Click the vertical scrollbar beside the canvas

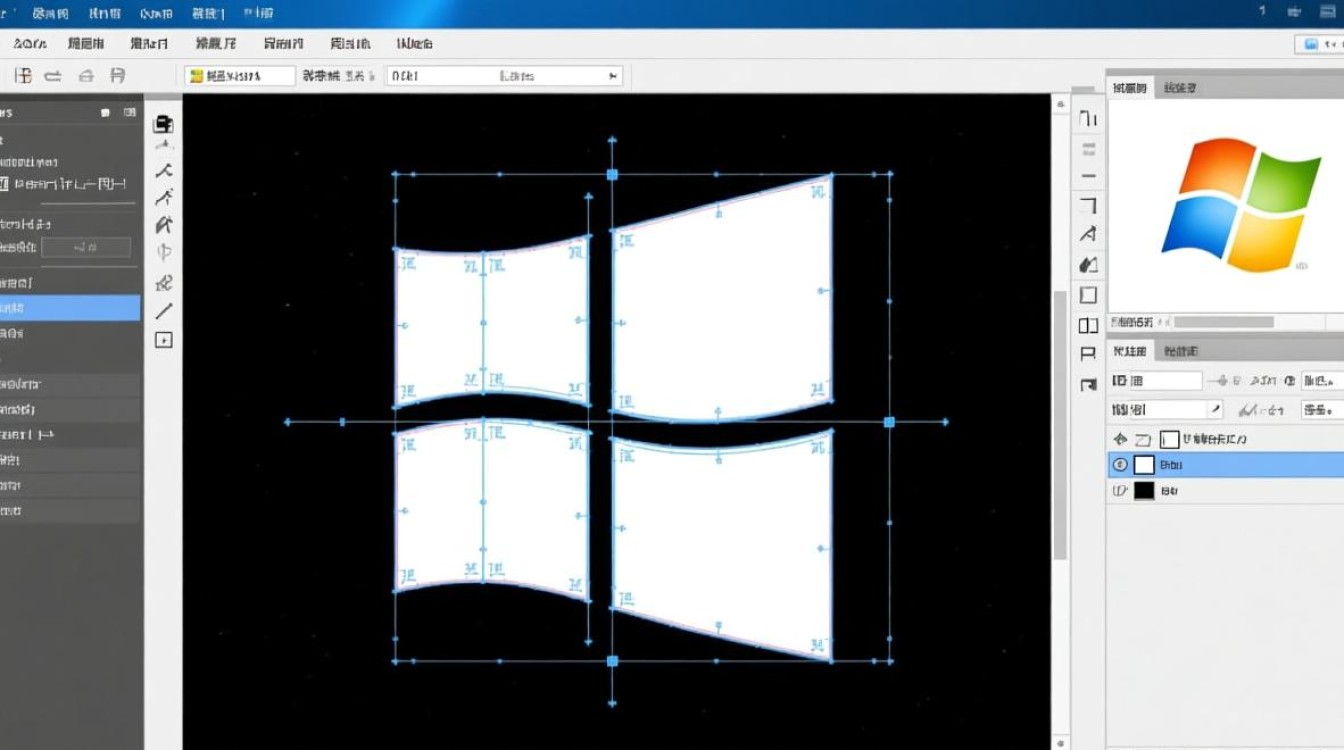[x=1060, y=420]
